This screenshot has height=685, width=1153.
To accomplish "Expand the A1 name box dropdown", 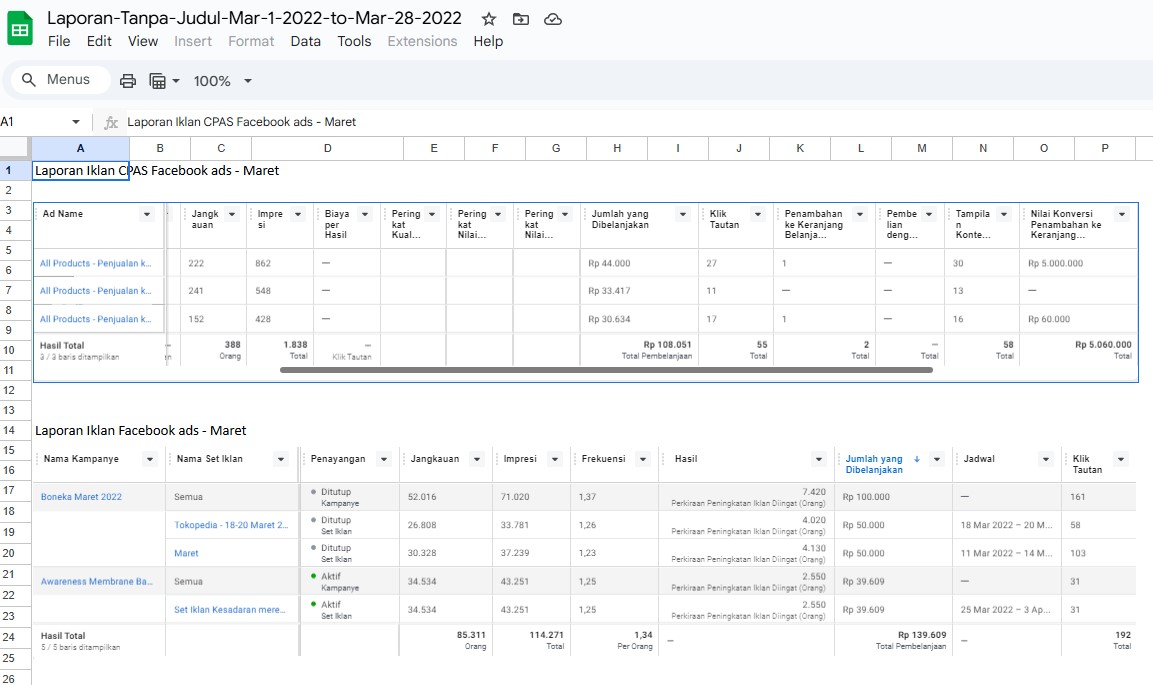I will click(x=76, y=122).
